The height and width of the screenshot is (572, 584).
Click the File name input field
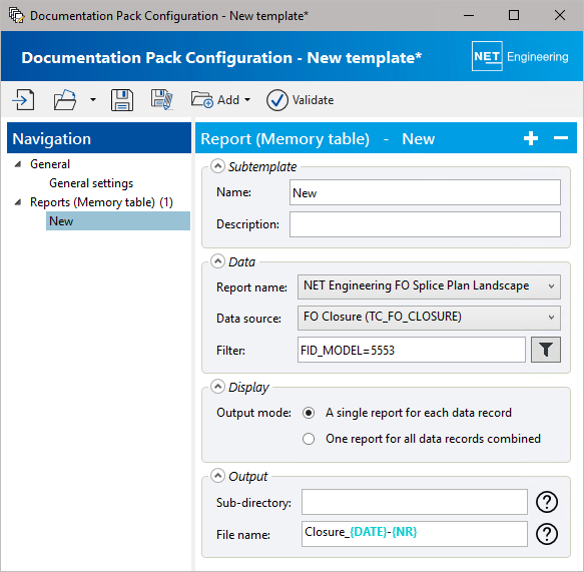click(x=414, y=534)
